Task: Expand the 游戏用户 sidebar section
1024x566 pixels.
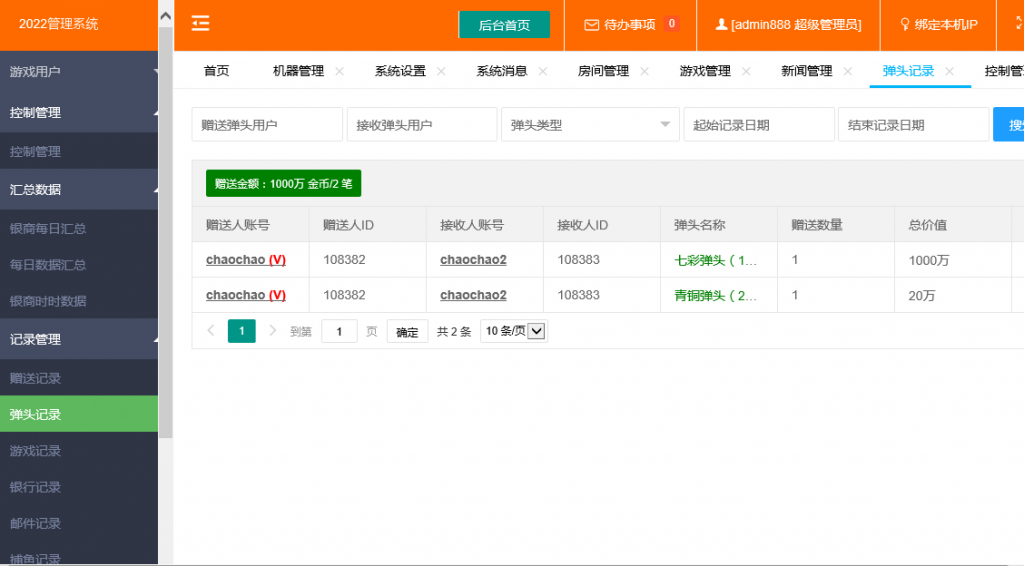Action: [79, 72]
